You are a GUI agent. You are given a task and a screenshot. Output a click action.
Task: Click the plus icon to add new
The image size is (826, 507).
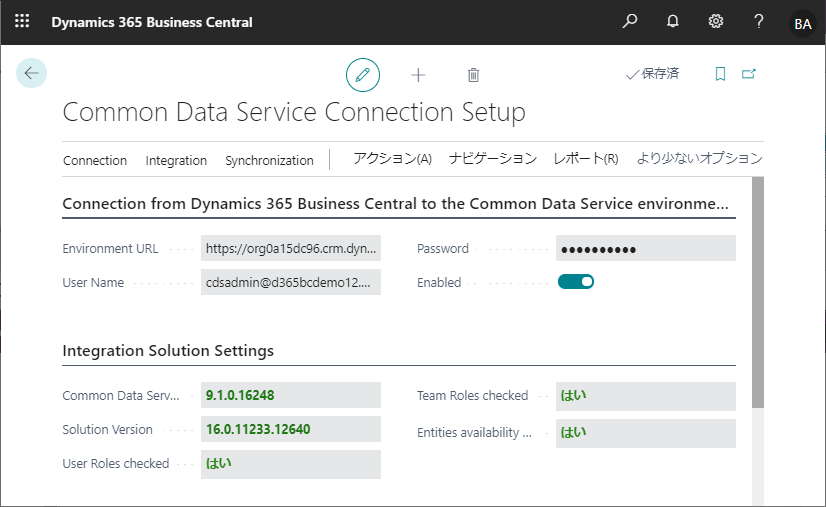click(418, 75)
